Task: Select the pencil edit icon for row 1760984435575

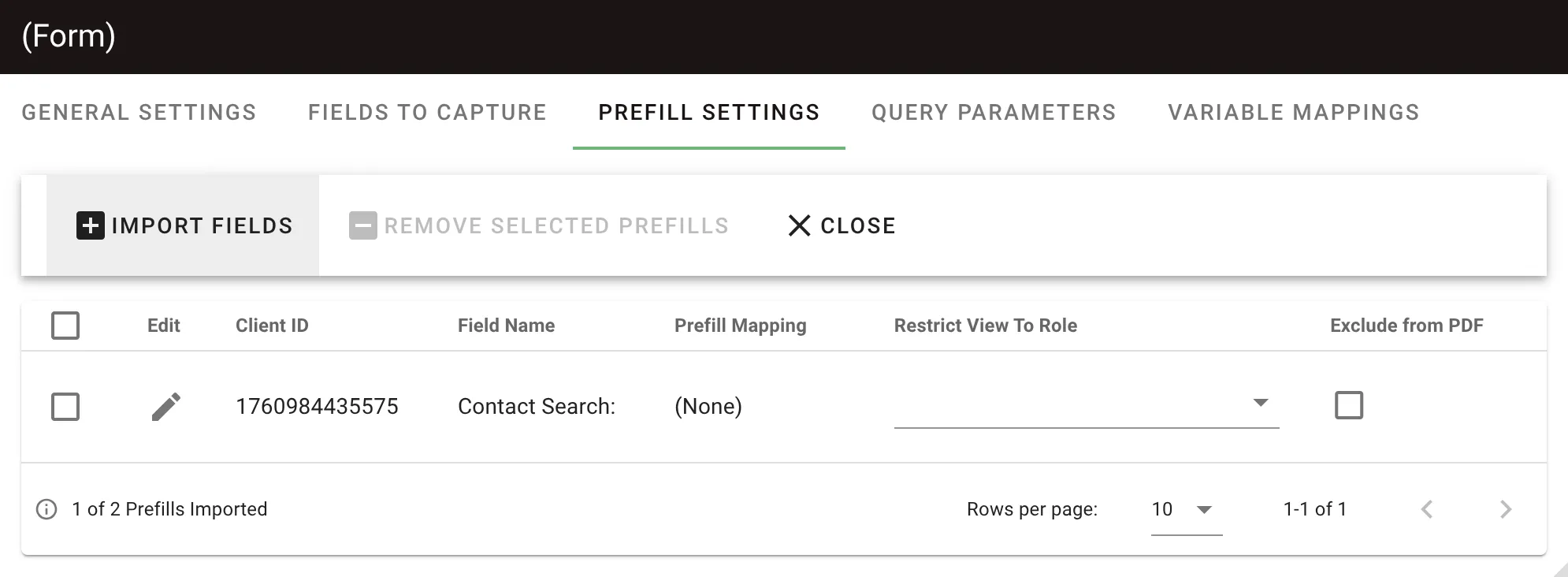Action: (166, 406)
